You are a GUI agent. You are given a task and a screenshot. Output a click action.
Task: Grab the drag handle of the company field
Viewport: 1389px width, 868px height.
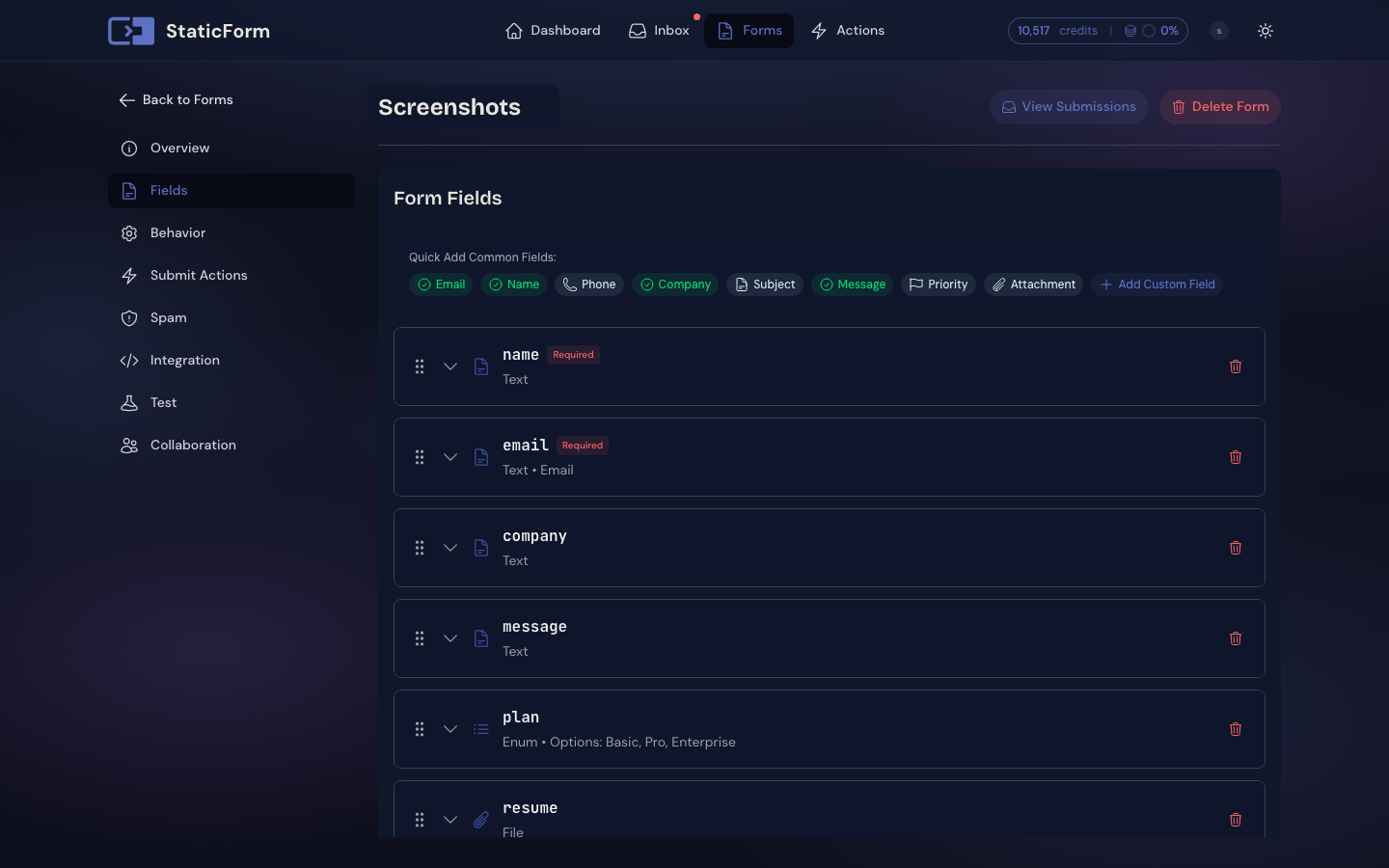(420, 548)
